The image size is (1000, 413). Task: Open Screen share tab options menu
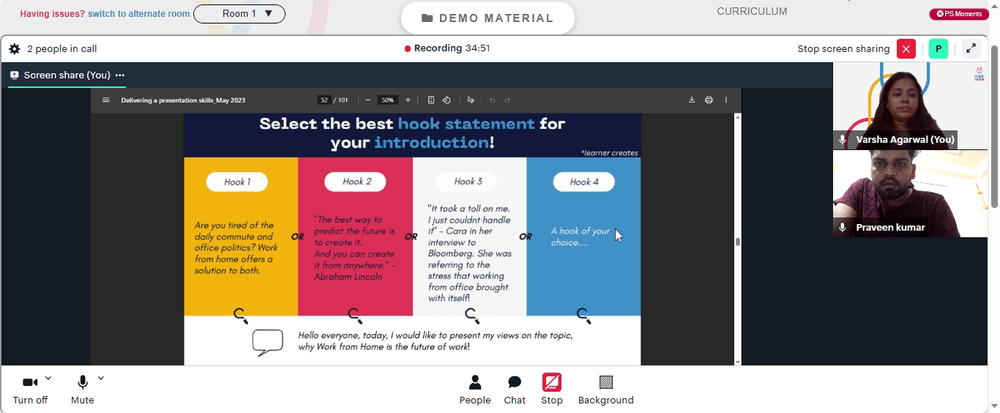[120, 75]
